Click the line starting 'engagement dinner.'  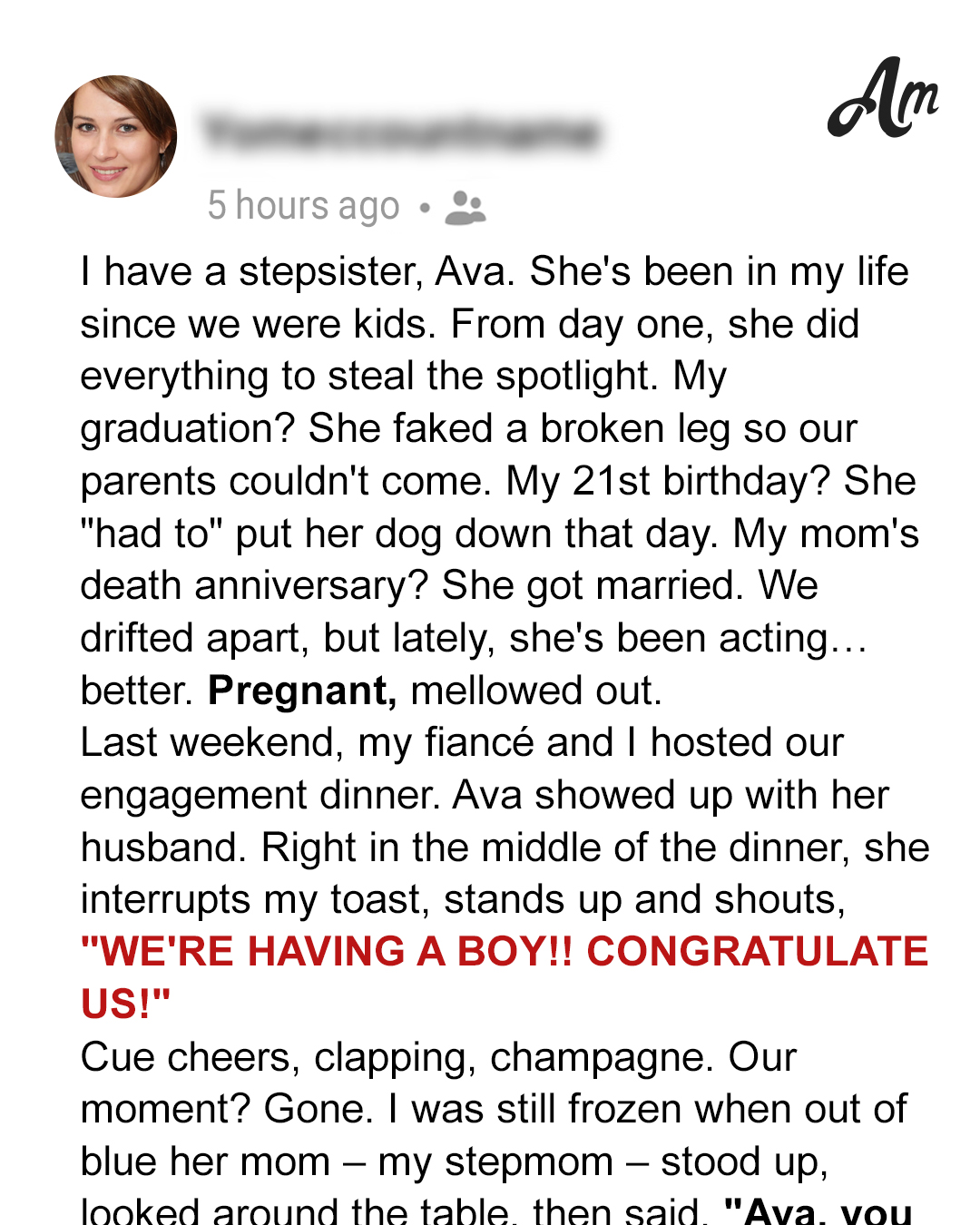tap(485, 796)
